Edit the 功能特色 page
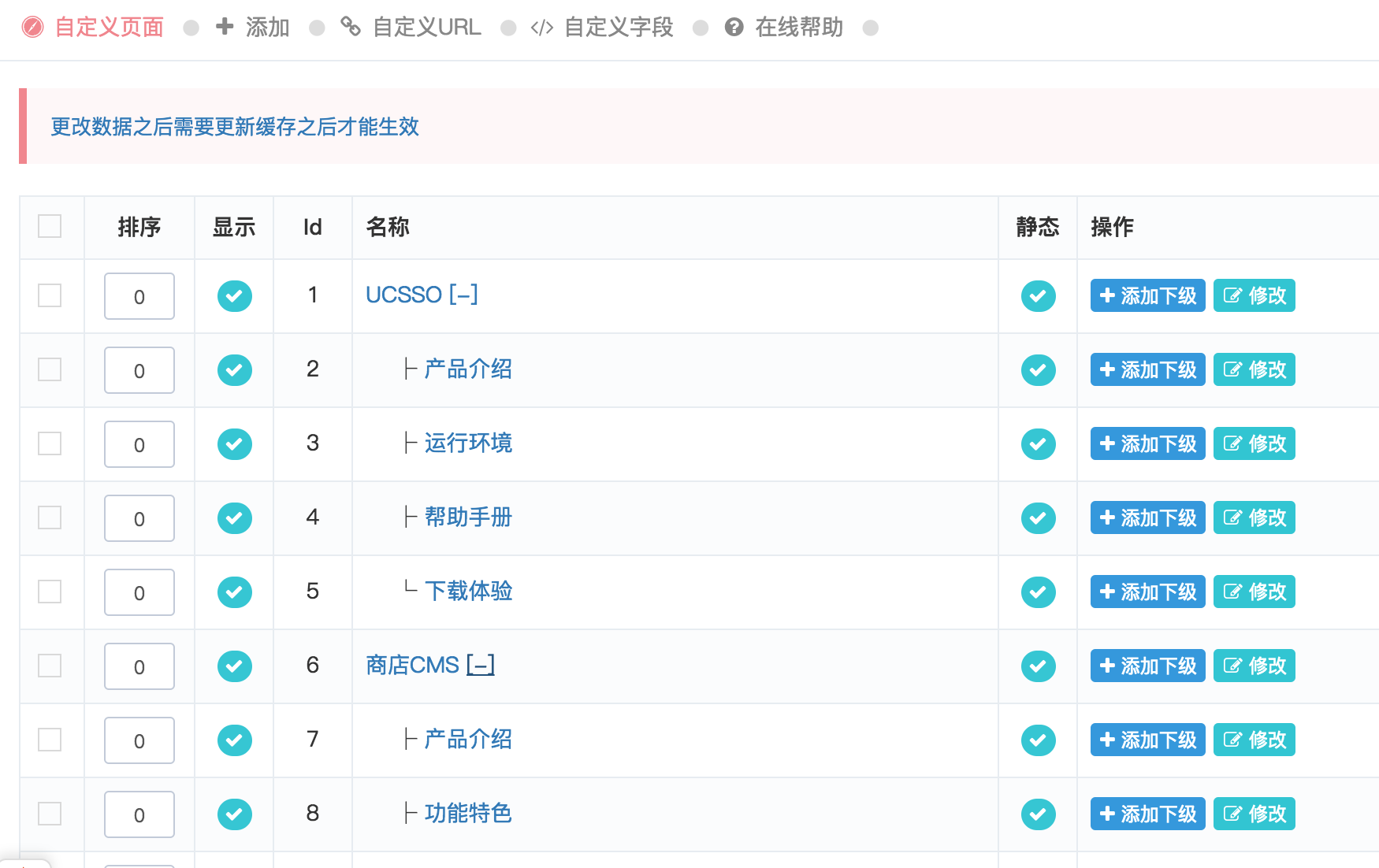 pyautogui.click(x=1254, y=814)
